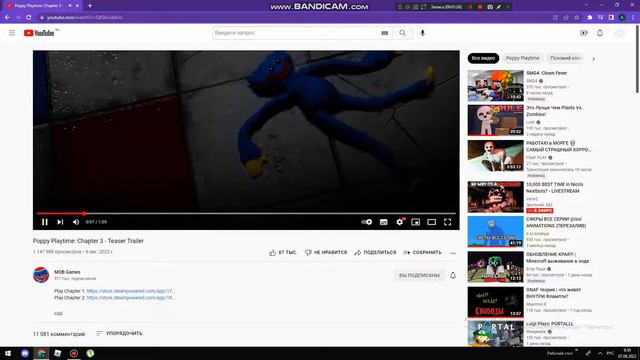This screenshot has width=640, height=360.
Task: Open Bandicam drawing pencil tool
Action: (x=499, y=7)
